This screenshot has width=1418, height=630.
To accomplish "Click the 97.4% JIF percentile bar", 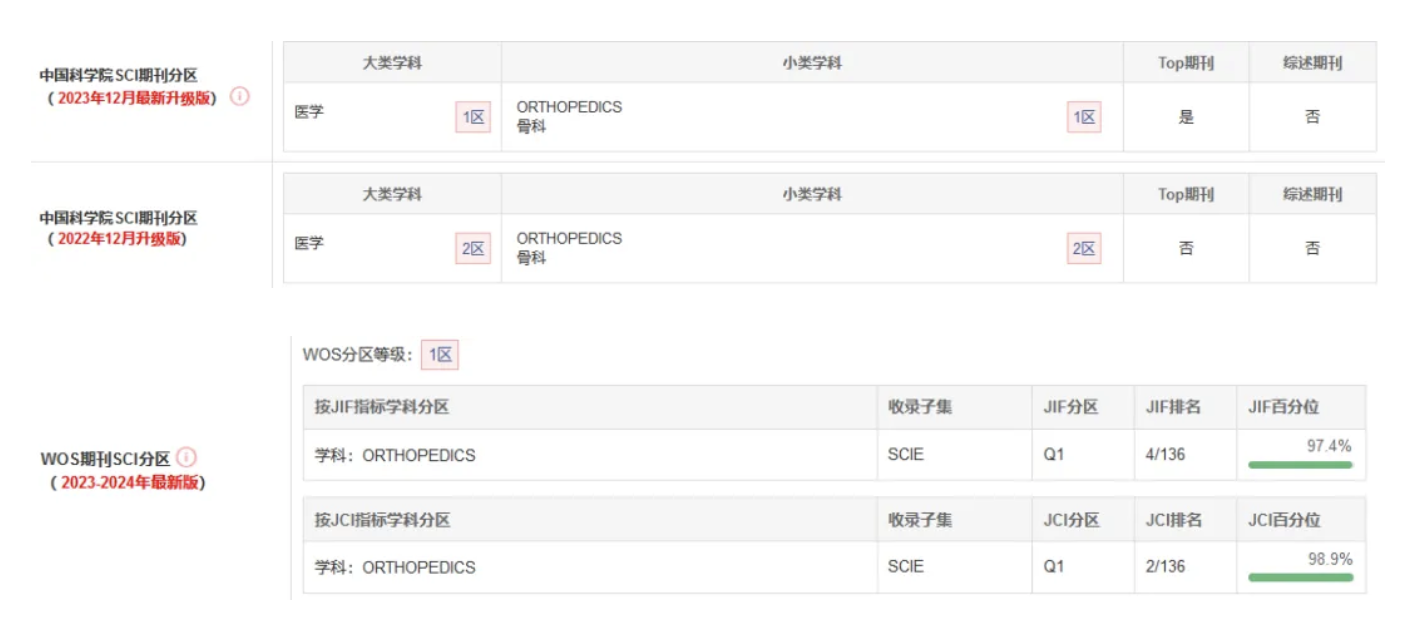I will tap(1300, 464).
